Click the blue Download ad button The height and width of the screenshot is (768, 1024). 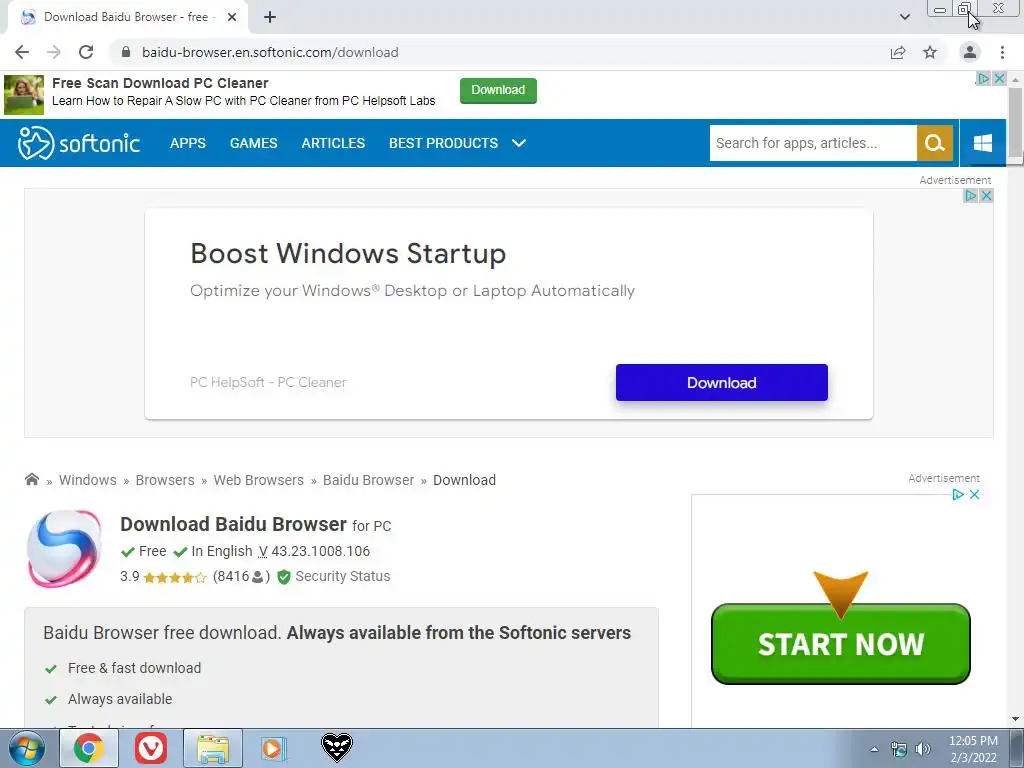[x=722, y=383]
